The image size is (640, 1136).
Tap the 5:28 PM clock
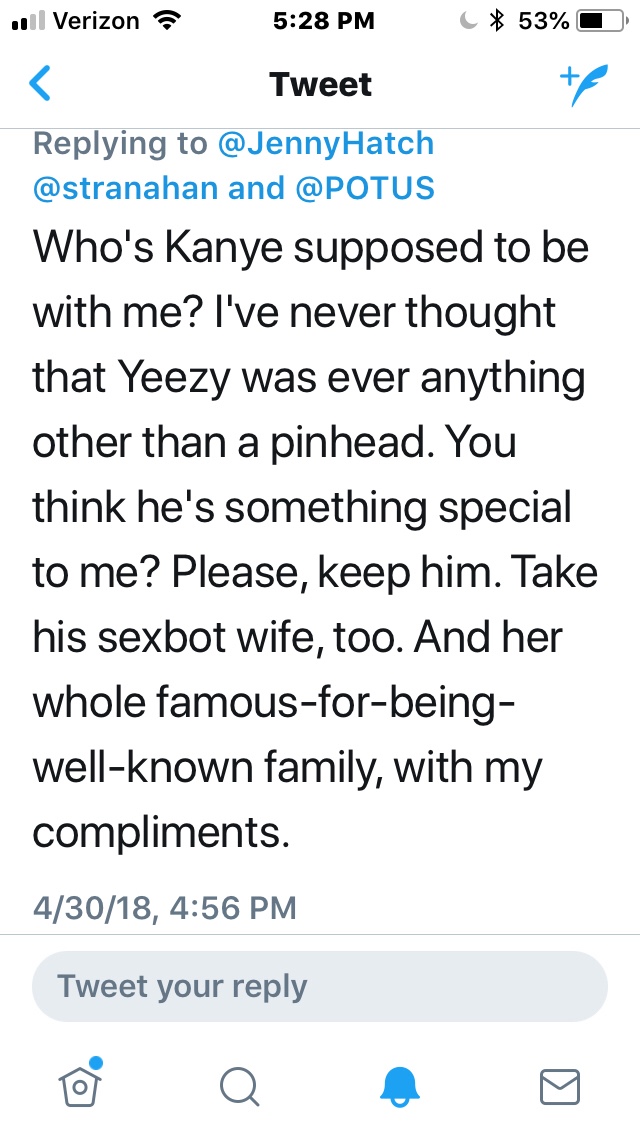(321, 20)
